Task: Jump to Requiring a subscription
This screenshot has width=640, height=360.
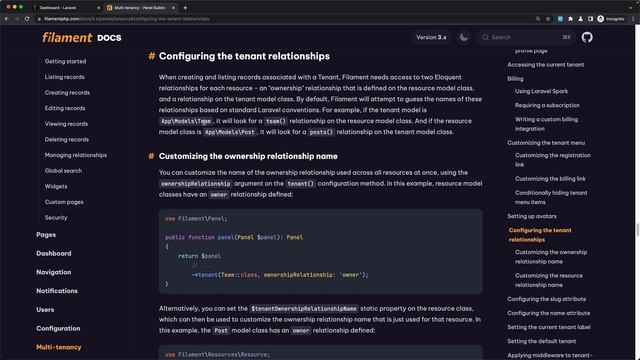Action: click(x=547, y=105)
